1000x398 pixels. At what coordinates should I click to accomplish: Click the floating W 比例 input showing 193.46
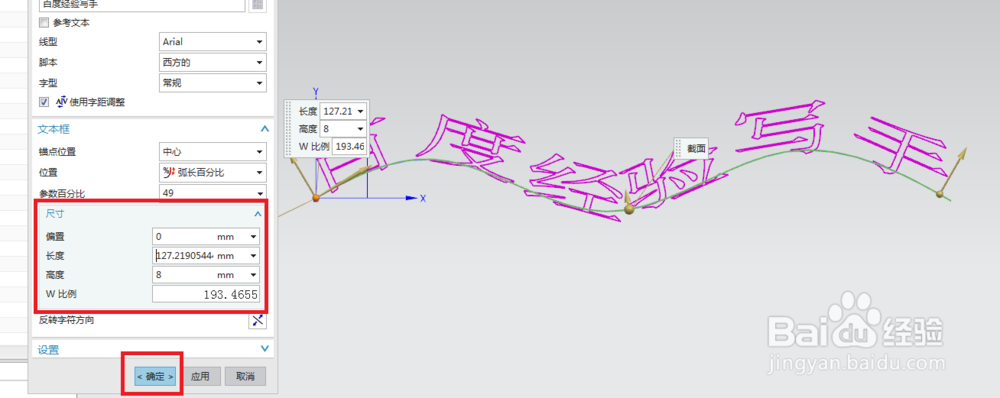[x=349, y=146]
